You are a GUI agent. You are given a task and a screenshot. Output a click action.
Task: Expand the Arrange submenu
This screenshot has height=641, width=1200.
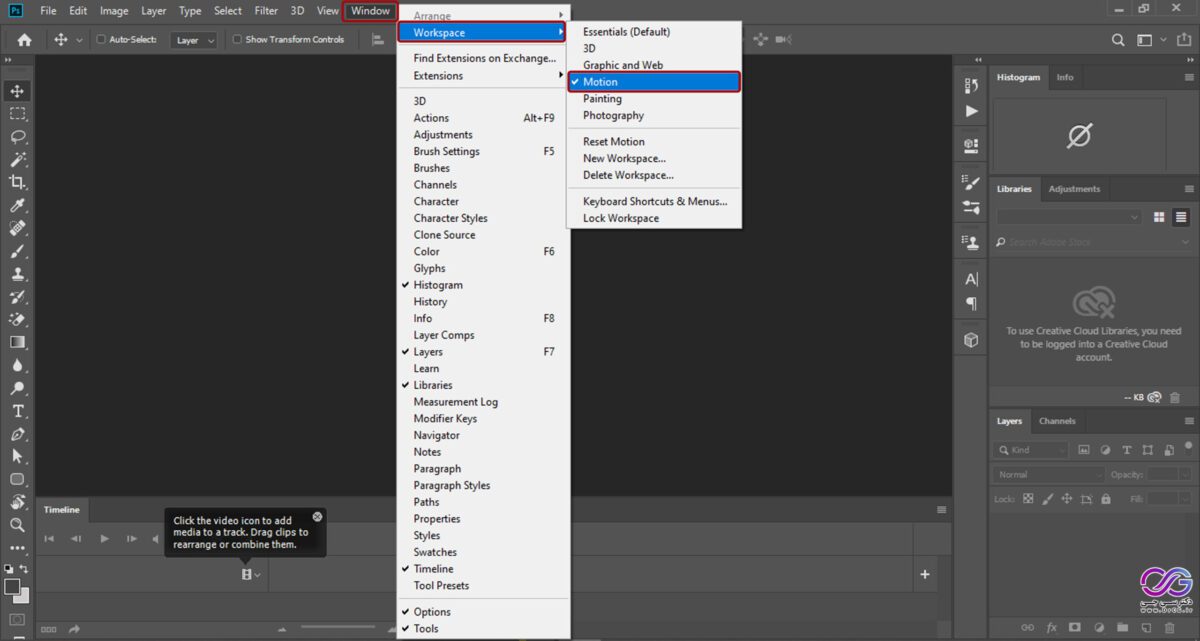click(x=483, y=16)
